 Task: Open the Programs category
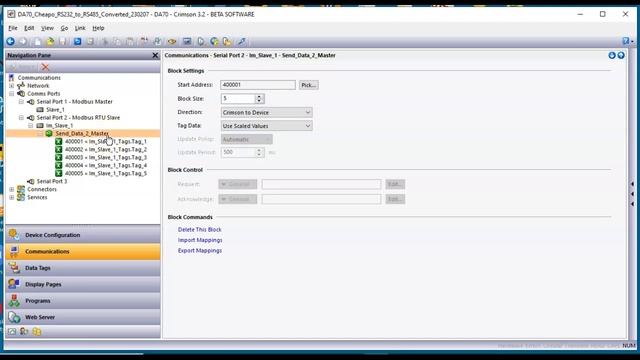coord(83,300)
